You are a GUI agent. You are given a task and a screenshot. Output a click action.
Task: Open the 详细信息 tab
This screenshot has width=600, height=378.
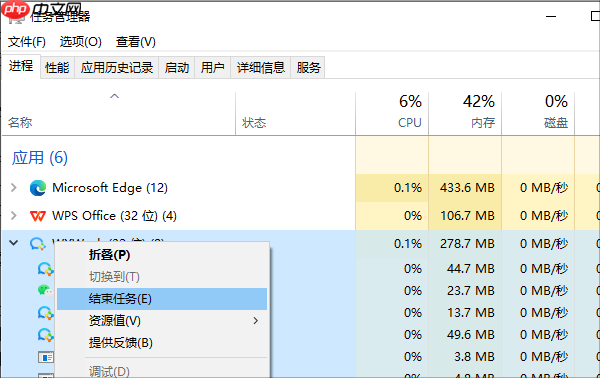point(261,68)
